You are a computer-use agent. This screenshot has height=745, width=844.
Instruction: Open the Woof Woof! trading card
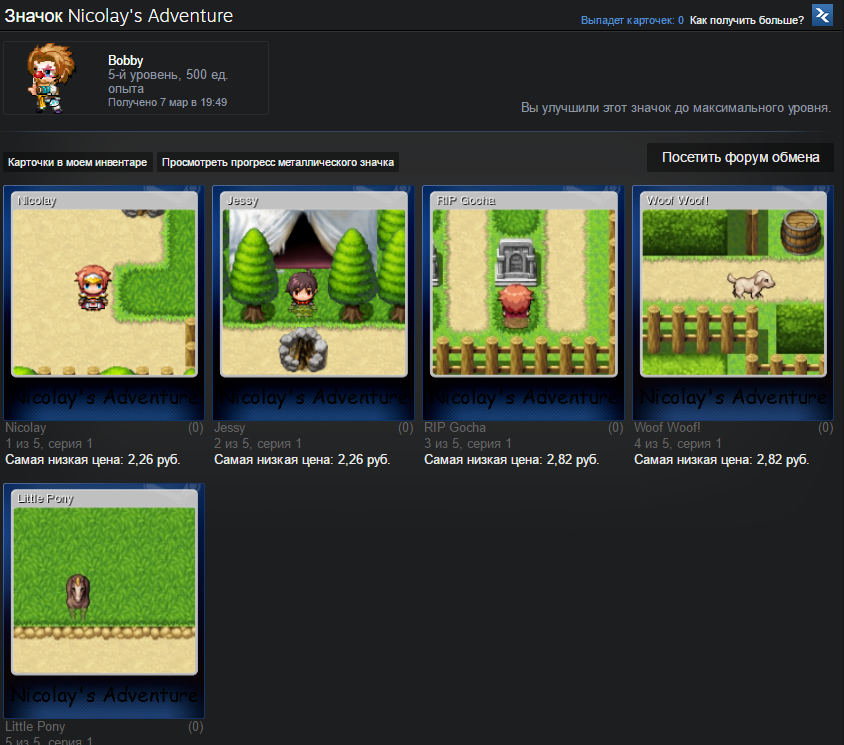tap(733, 303)
